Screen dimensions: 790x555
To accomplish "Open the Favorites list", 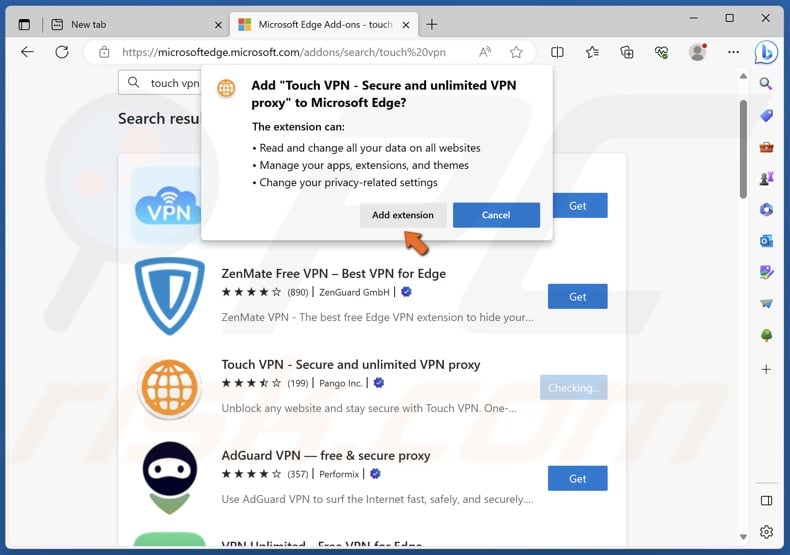I will click(592, 52).
